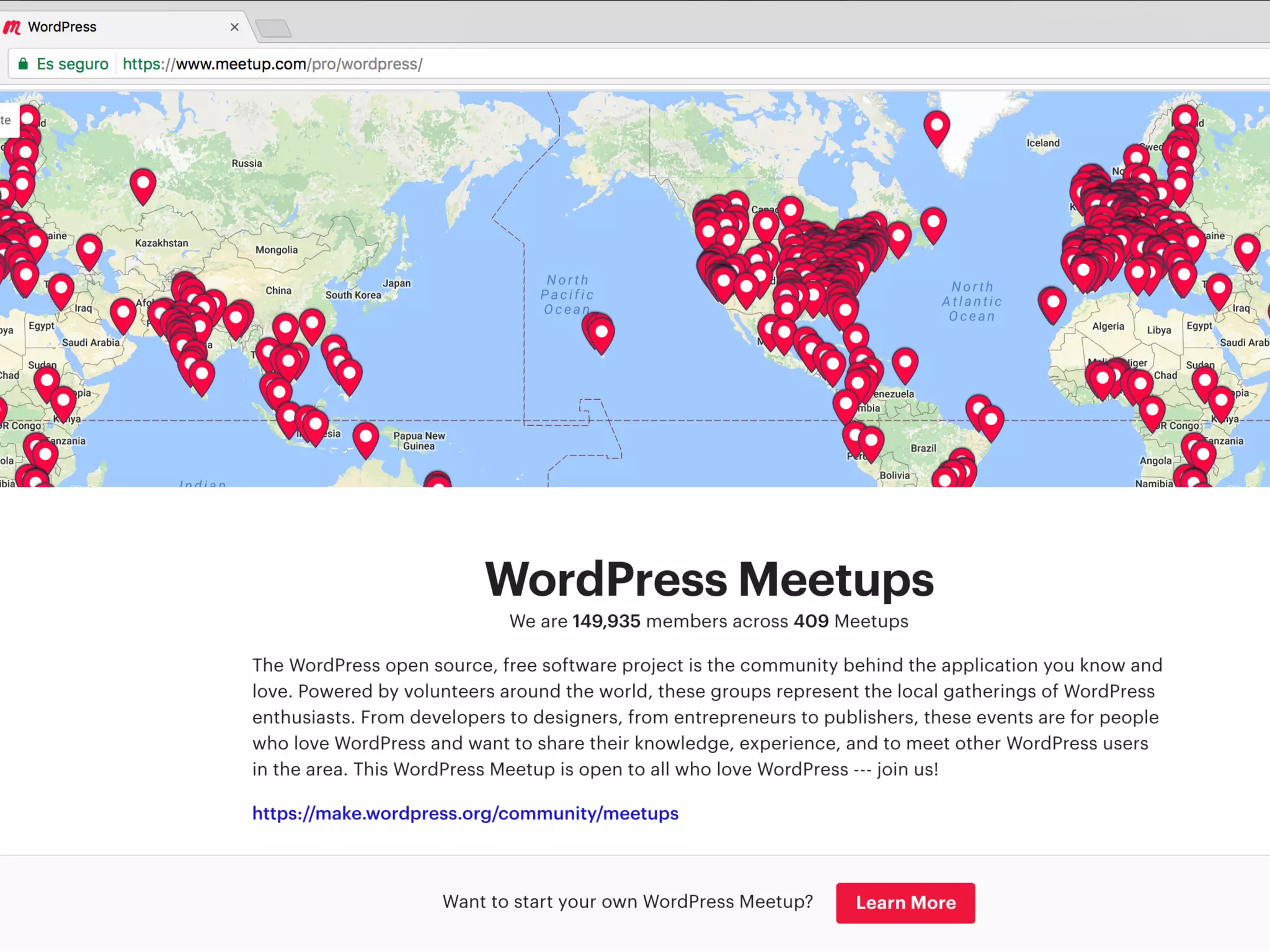Click the map pin near Kazakhstan's western border
The height and width of the screenshot is (952, 1270).
click(x=89, y=250)
